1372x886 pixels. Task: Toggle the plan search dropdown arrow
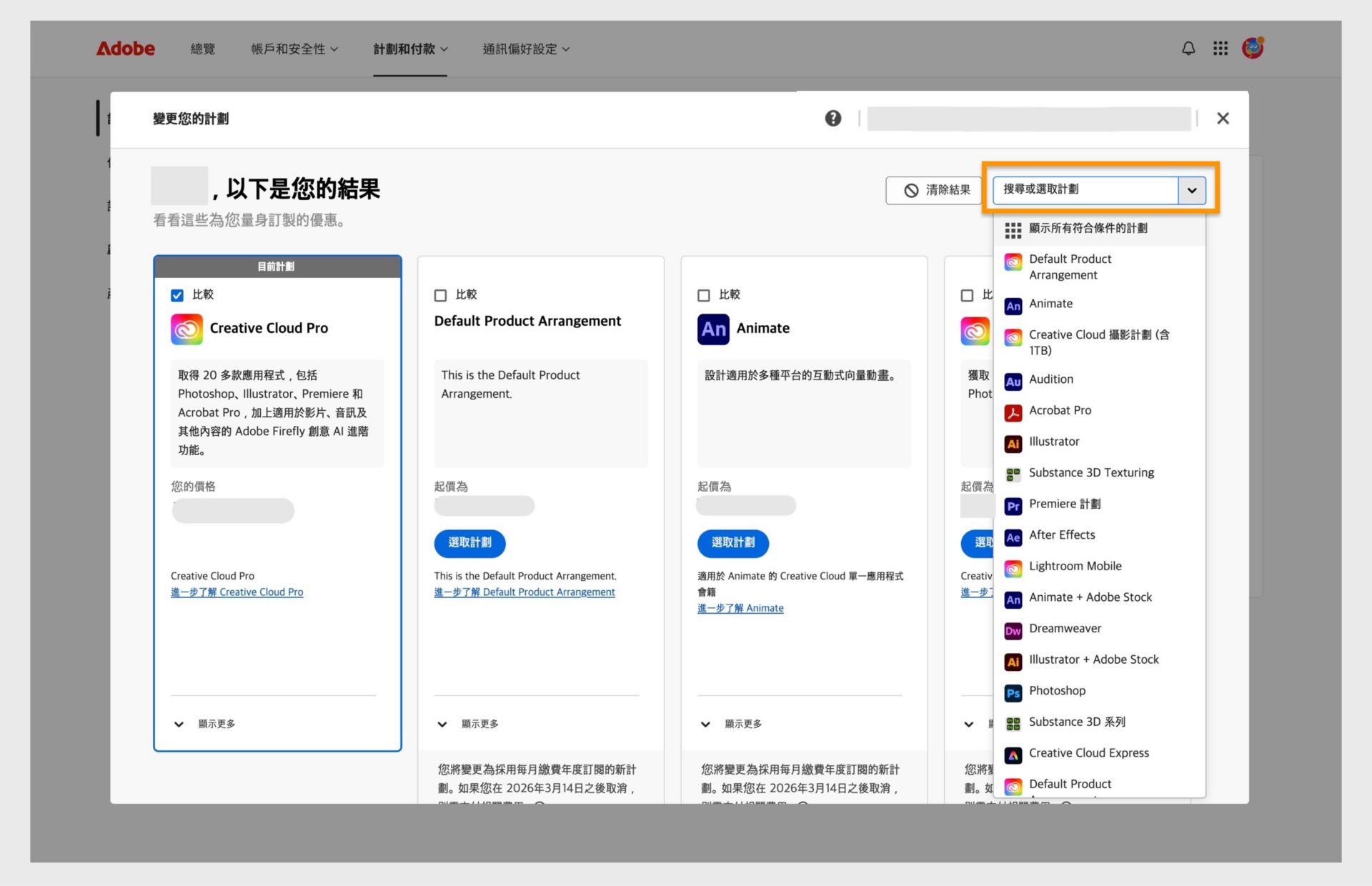pos(1191,190)
